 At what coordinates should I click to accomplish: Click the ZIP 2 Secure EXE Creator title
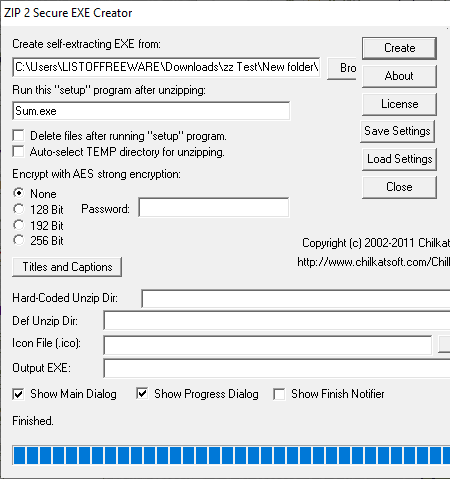tap(68, 13)
